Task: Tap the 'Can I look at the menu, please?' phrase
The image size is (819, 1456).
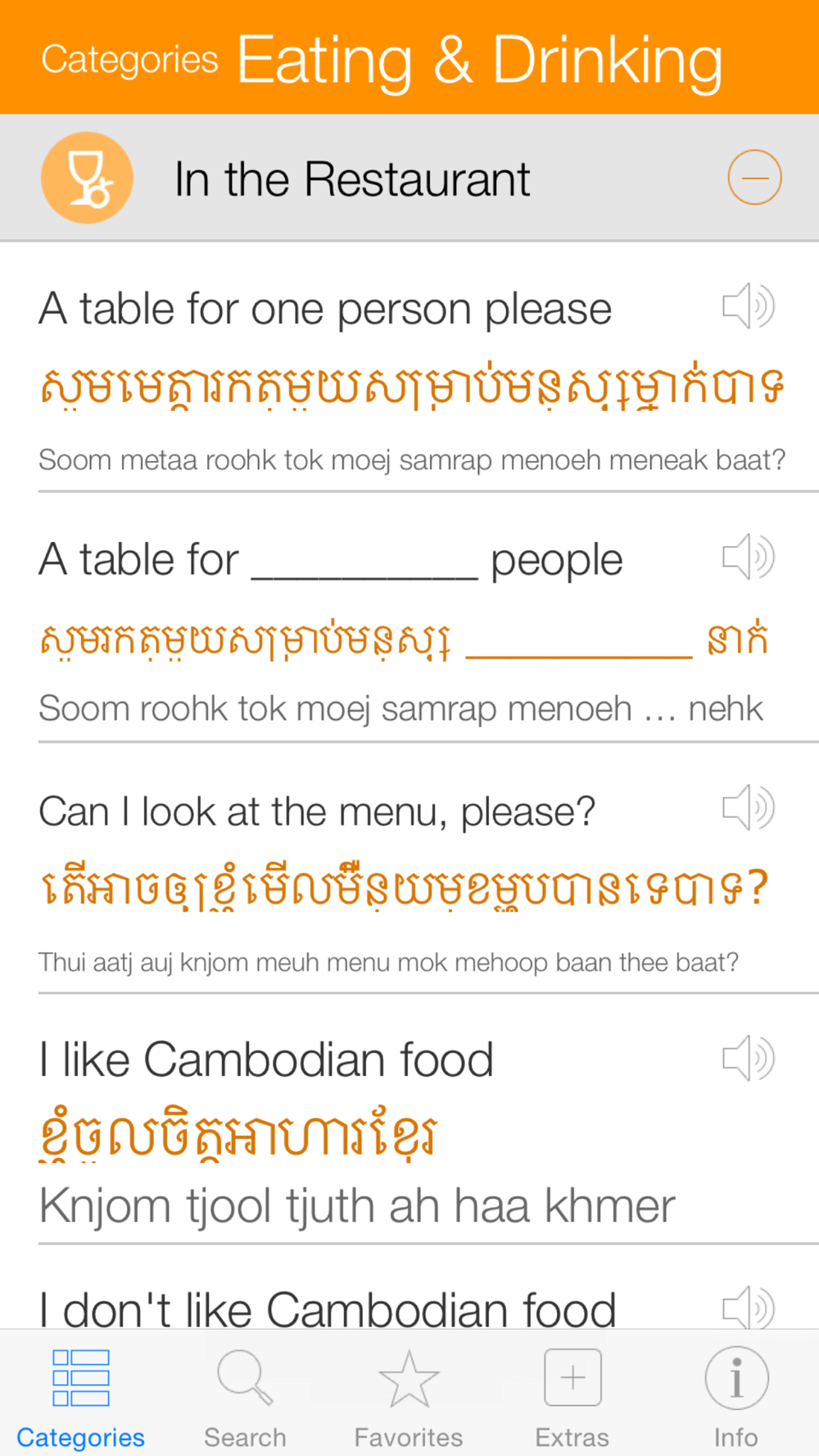Action: (317, 812)
